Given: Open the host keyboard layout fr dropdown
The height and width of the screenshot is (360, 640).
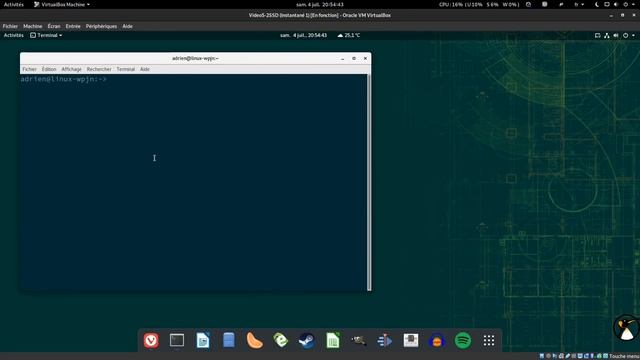Looking at the screenshot, I should tap(579, 4).
